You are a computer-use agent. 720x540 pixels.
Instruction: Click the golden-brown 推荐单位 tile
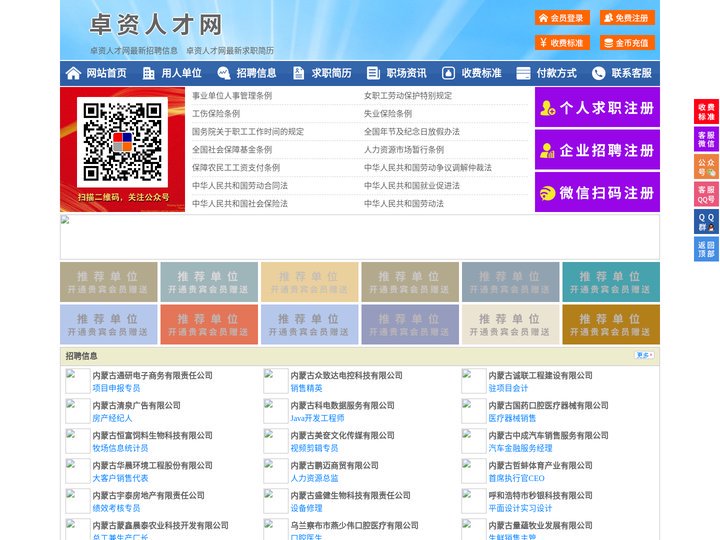coord(611,324)
